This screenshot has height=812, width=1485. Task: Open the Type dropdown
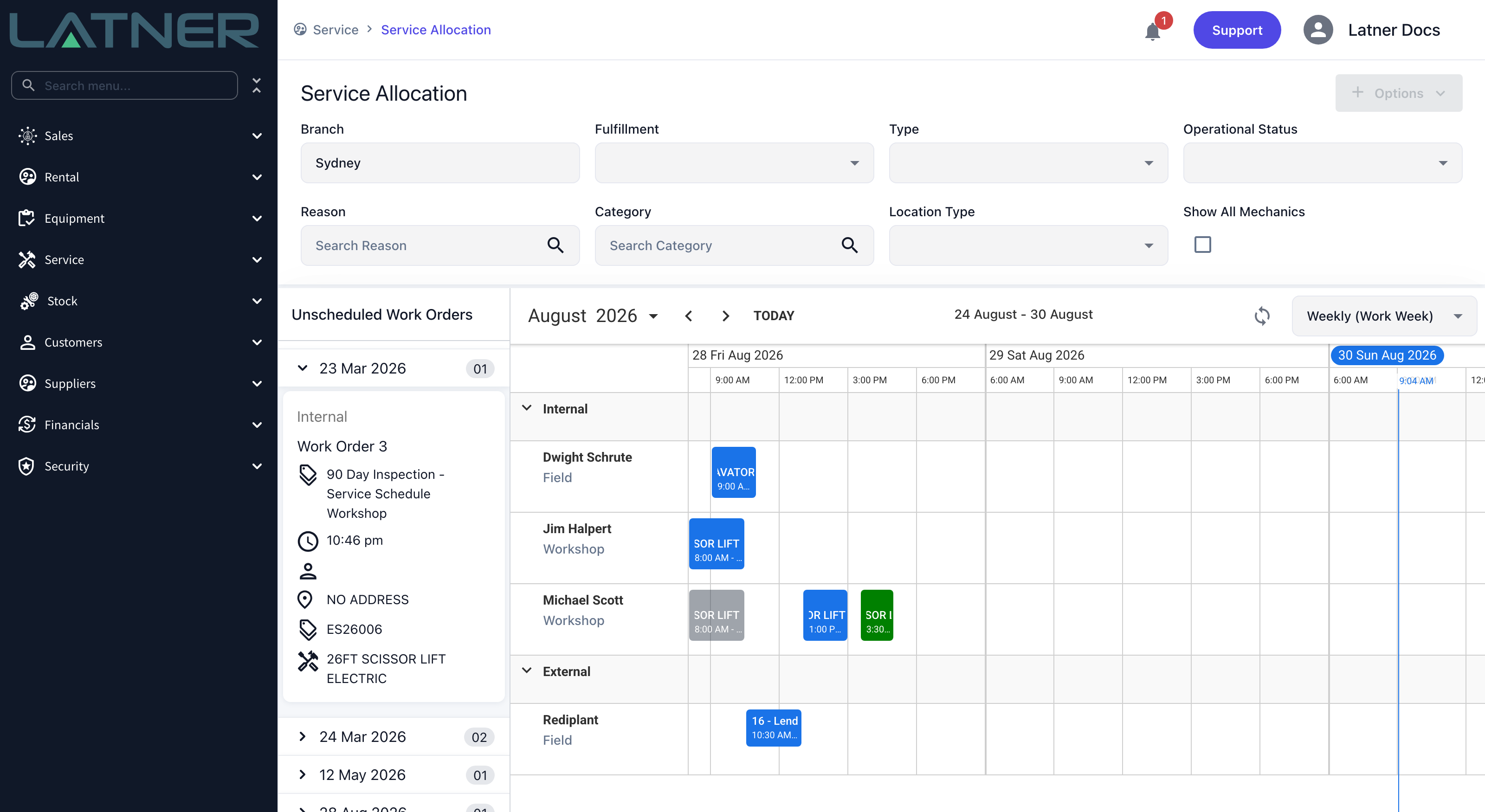(1028, 163)
